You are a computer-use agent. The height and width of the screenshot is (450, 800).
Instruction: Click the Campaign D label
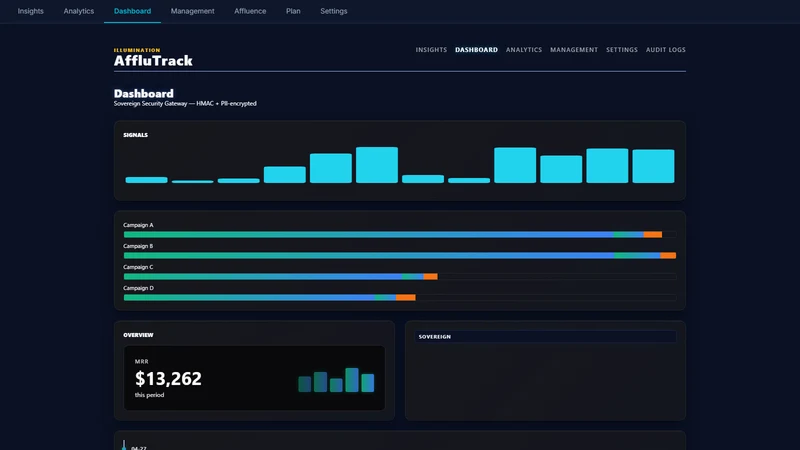click(x=138, y=288)
